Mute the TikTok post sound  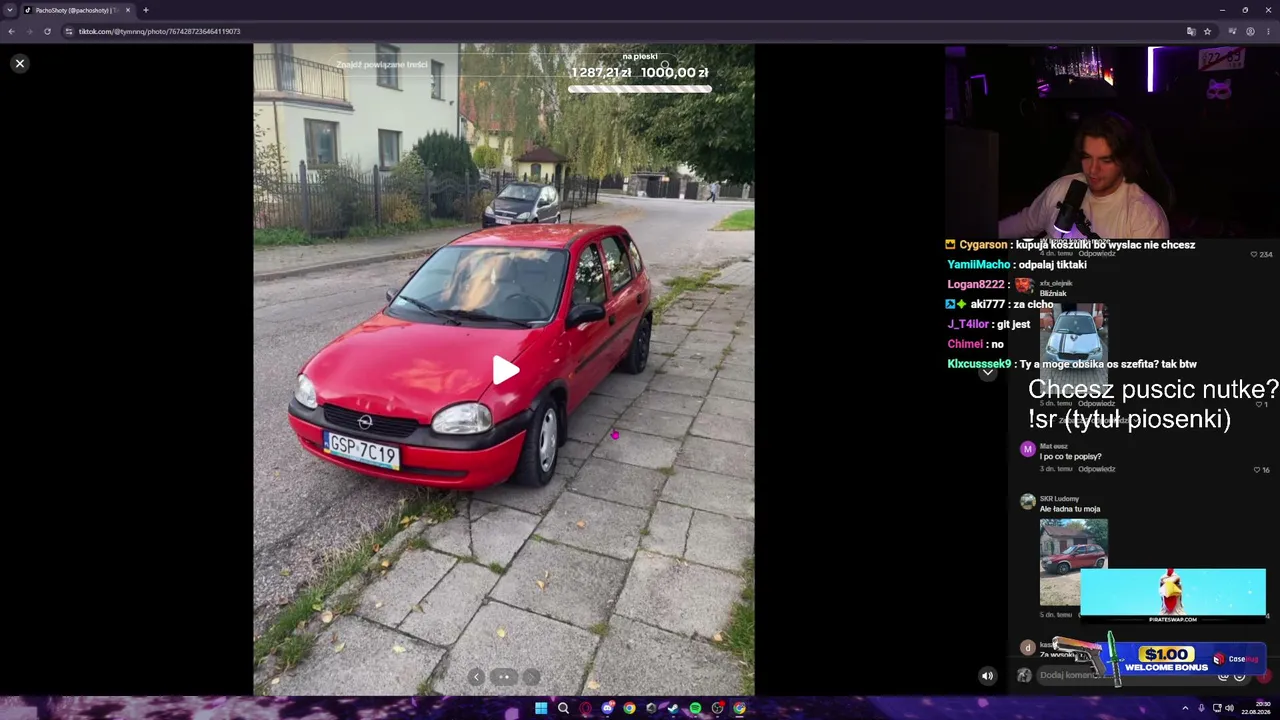point(987,676)
